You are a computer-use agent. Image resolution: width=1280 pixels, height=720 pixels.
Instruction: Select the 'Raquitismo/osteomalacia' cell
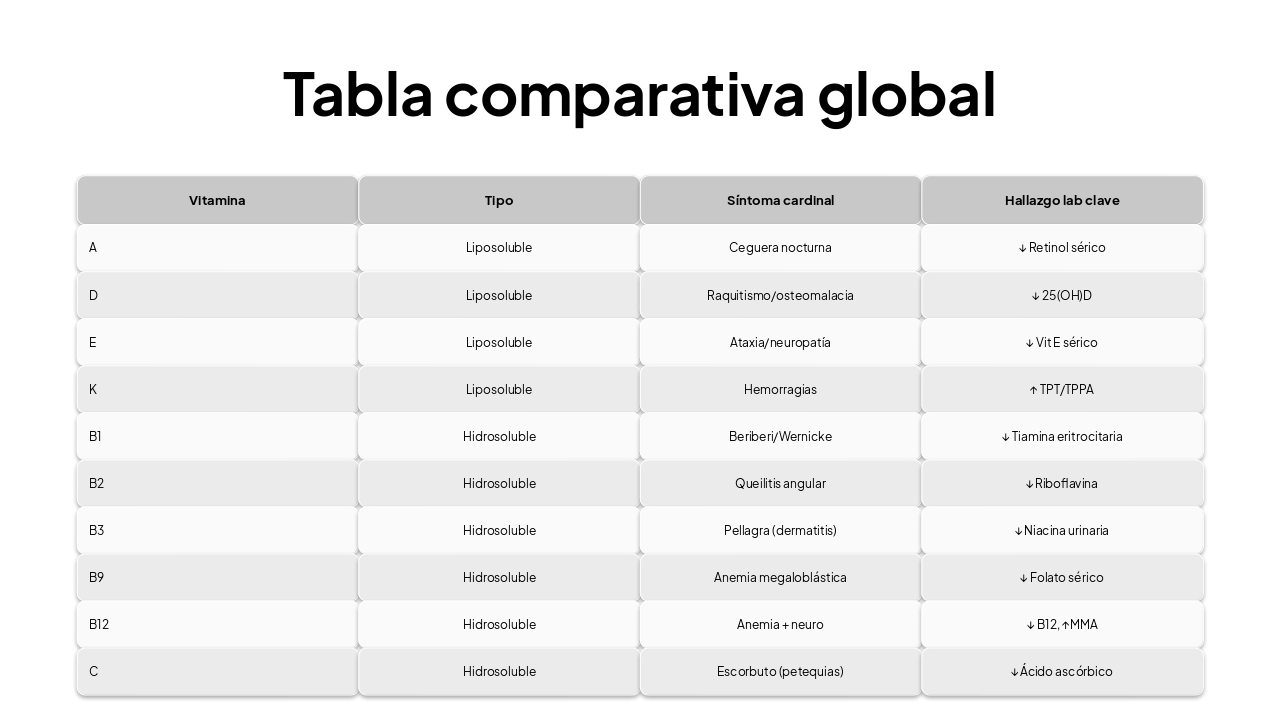pyautogui.click(x=780, y=295)
